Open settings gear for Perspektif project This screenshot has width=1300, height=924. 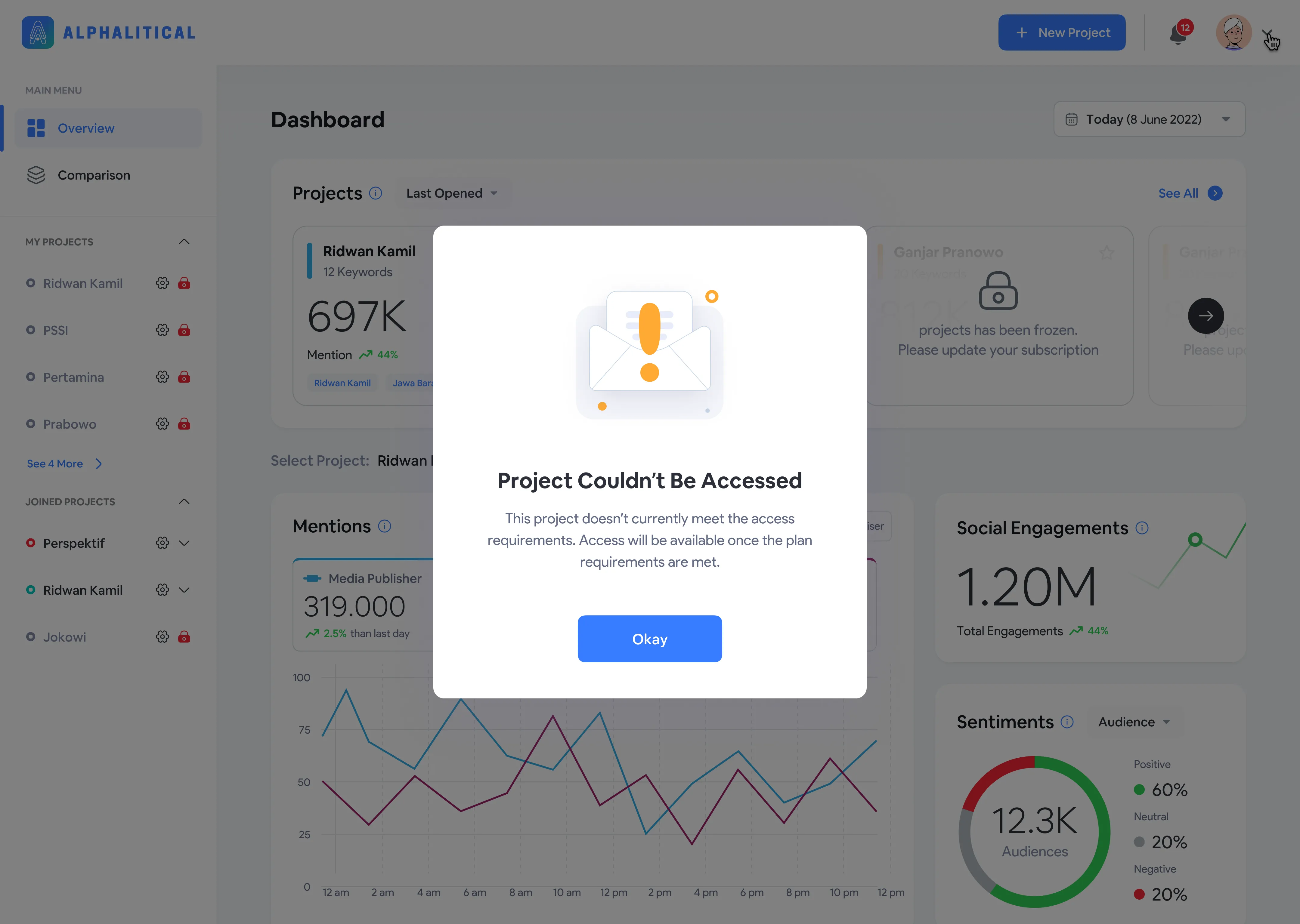point(162,543)
